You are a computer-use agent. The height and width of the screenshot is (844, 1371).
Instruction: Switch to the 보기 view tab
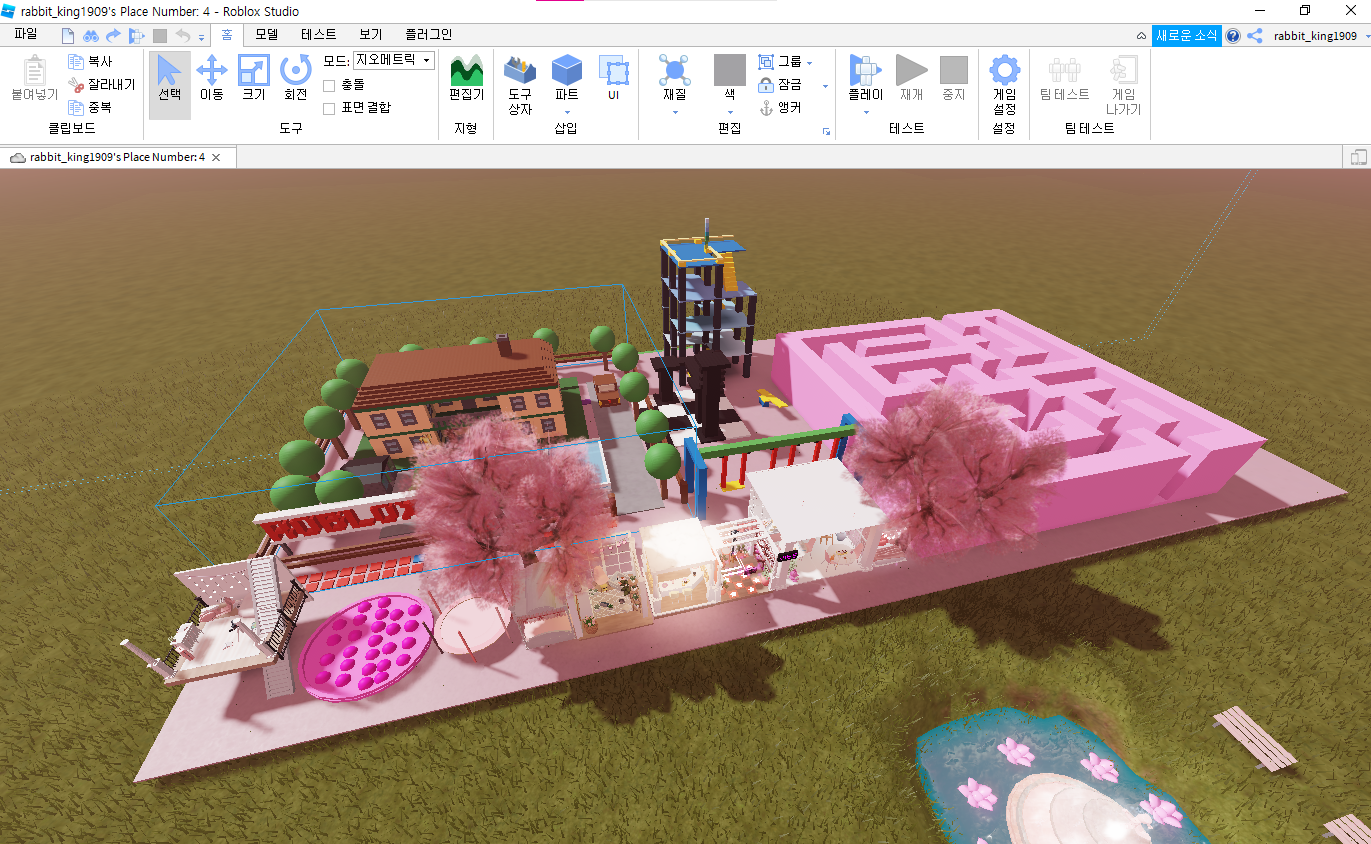click(371, 35)
